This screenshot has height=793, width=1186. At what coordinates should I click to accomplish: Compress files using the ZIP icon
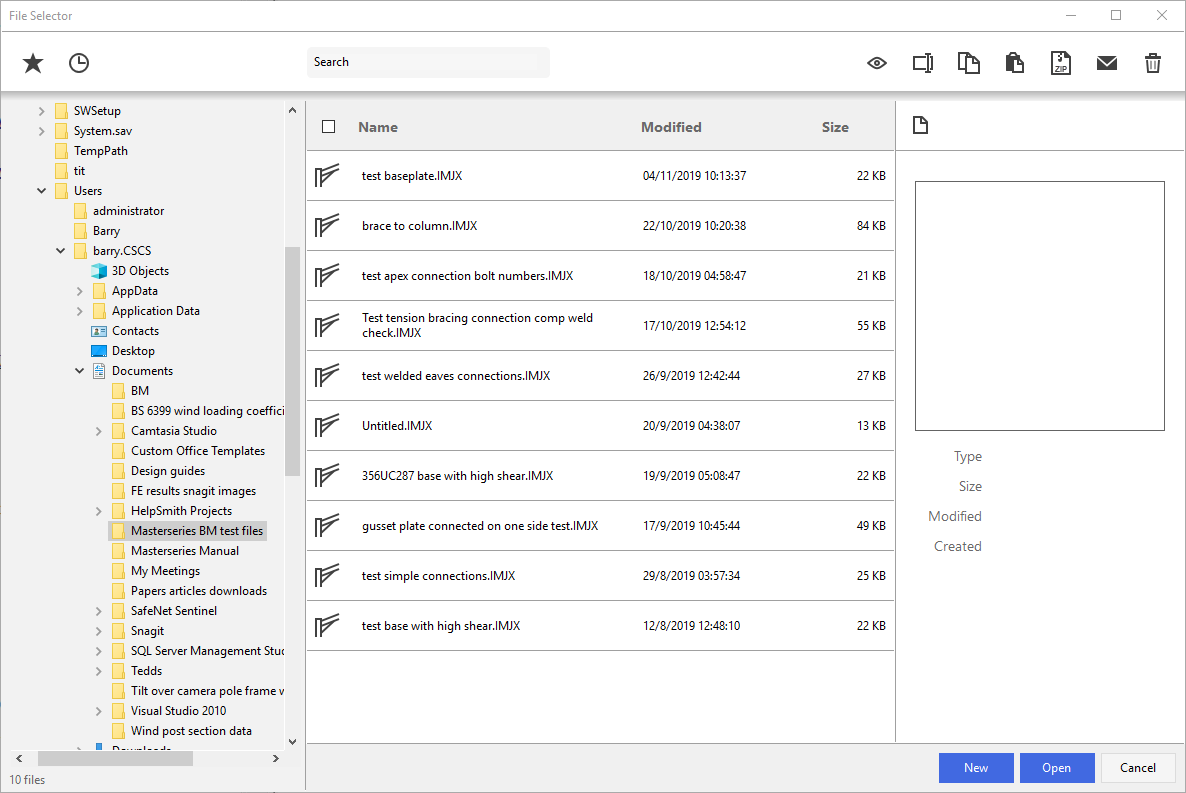coord(1060,62)
